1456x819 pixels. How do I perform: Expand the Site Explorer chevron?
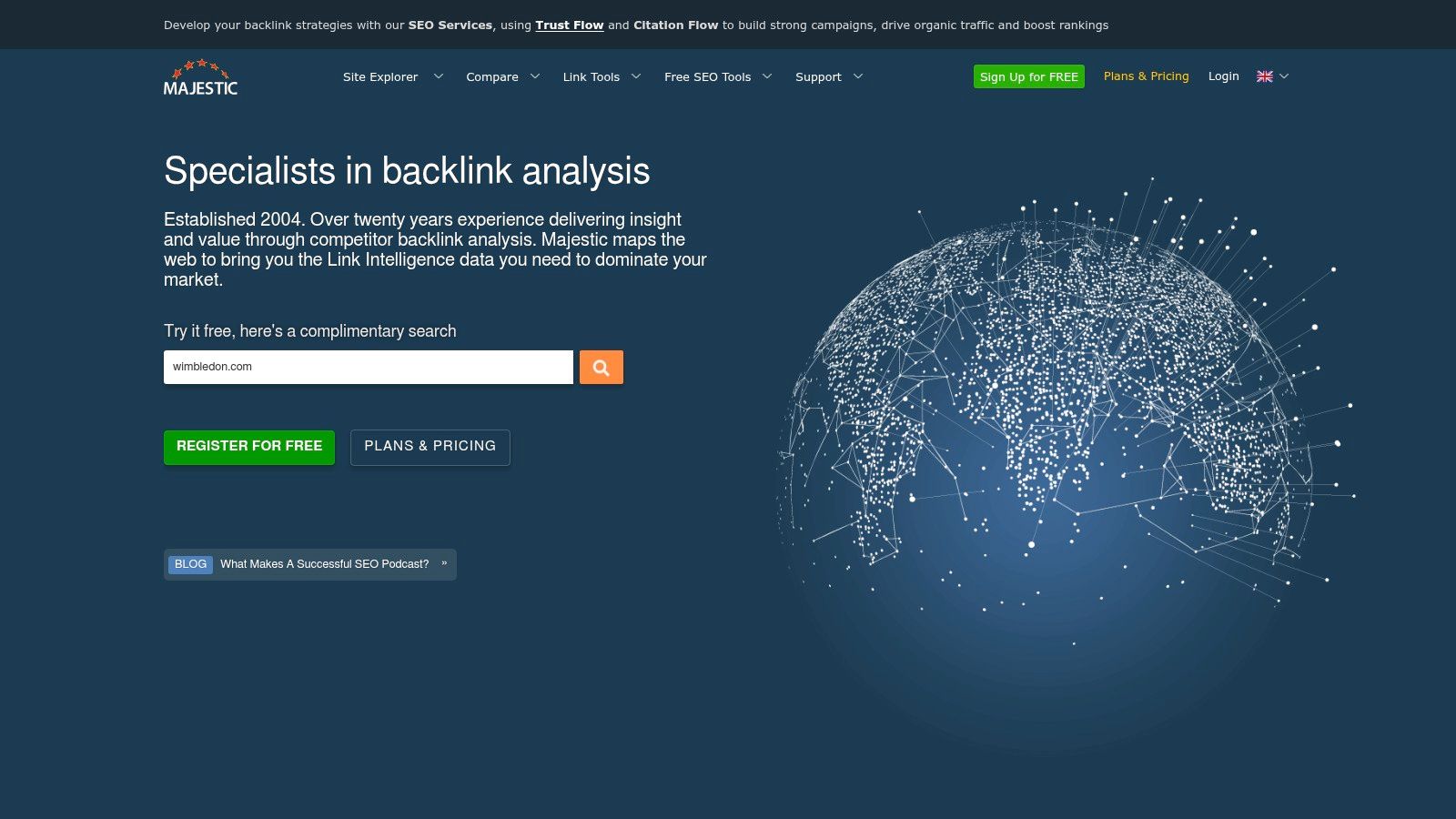tap(439, 76)
